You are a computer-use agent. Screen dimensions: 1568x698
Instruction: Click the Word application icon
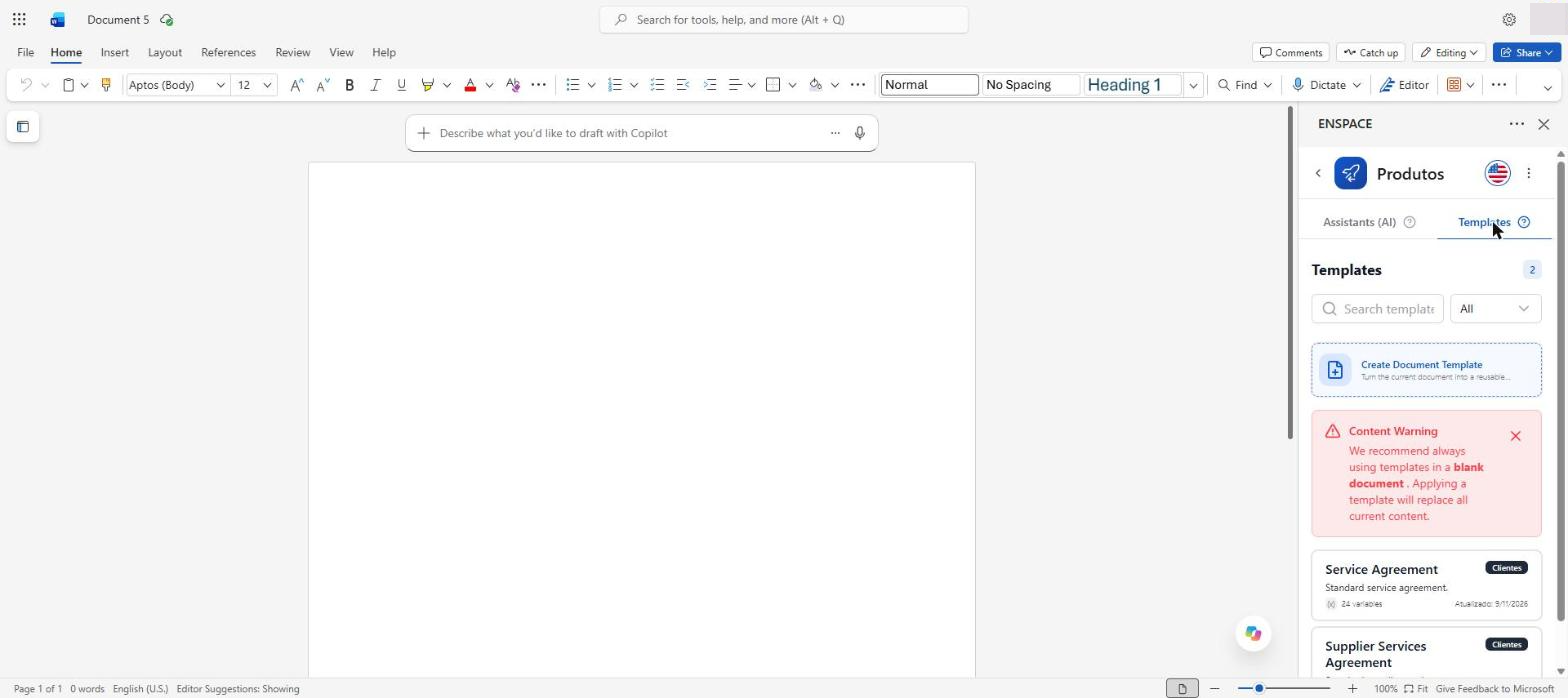tap(57, 19)
